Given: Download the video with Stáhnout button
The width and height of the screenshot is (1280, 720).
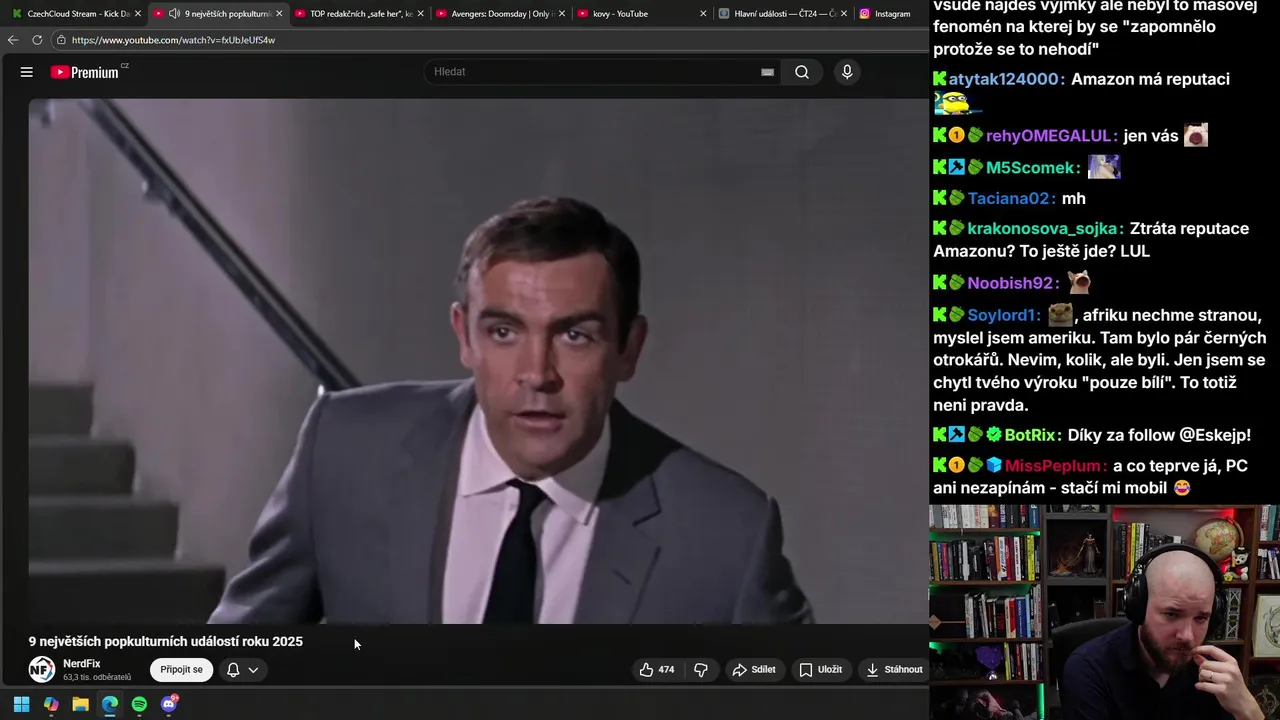Looking at the screenshot, I should 894,670.
